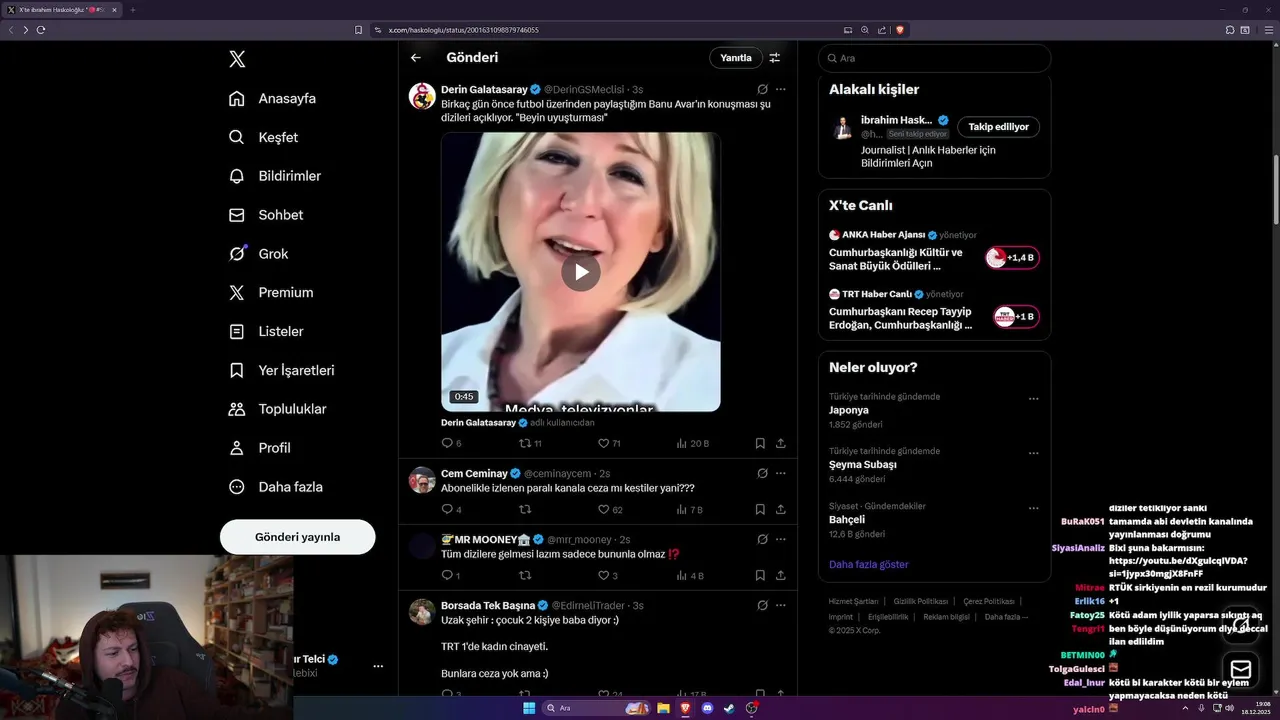1280x720 pixels.
Task: Go back with the post header arrow
Action: pos(416,58)
